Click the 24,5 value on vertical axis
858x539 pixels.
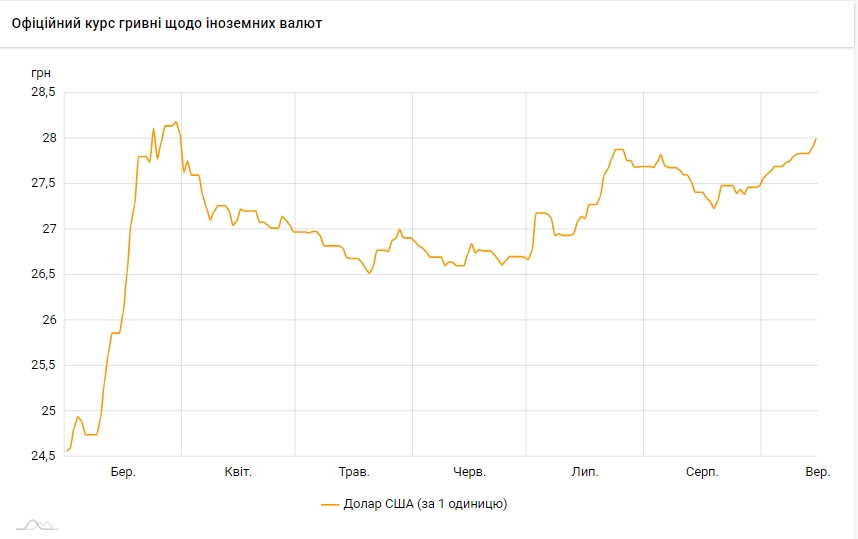click(43, 457)
